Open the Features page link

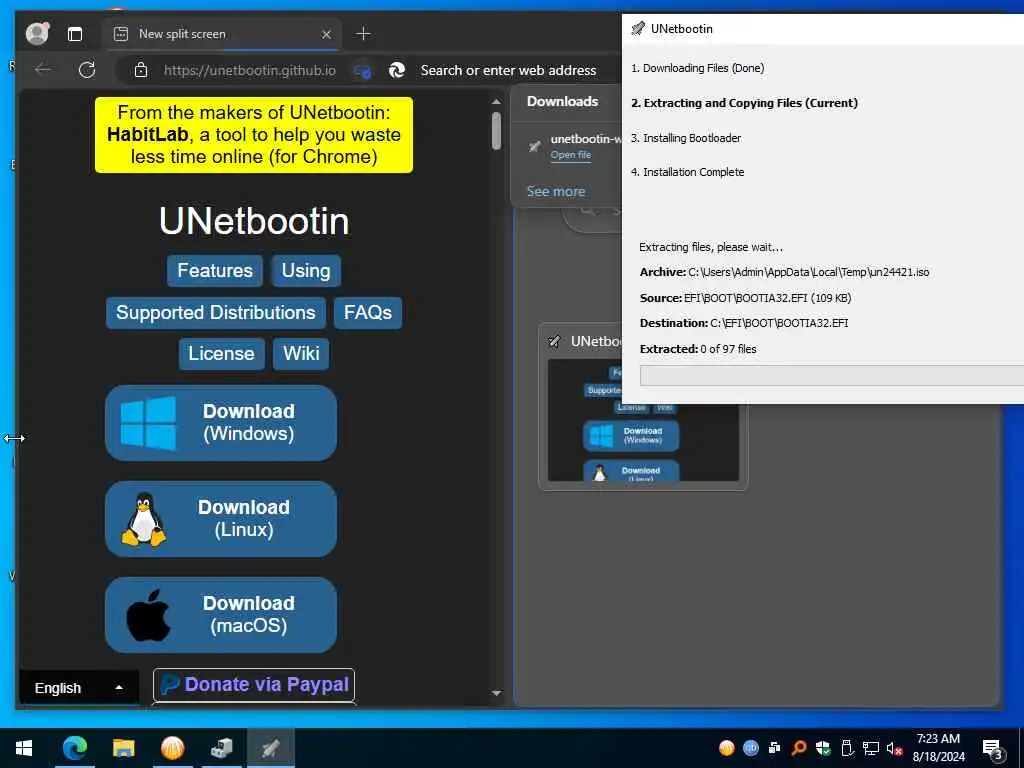click(x=215, y=270)
